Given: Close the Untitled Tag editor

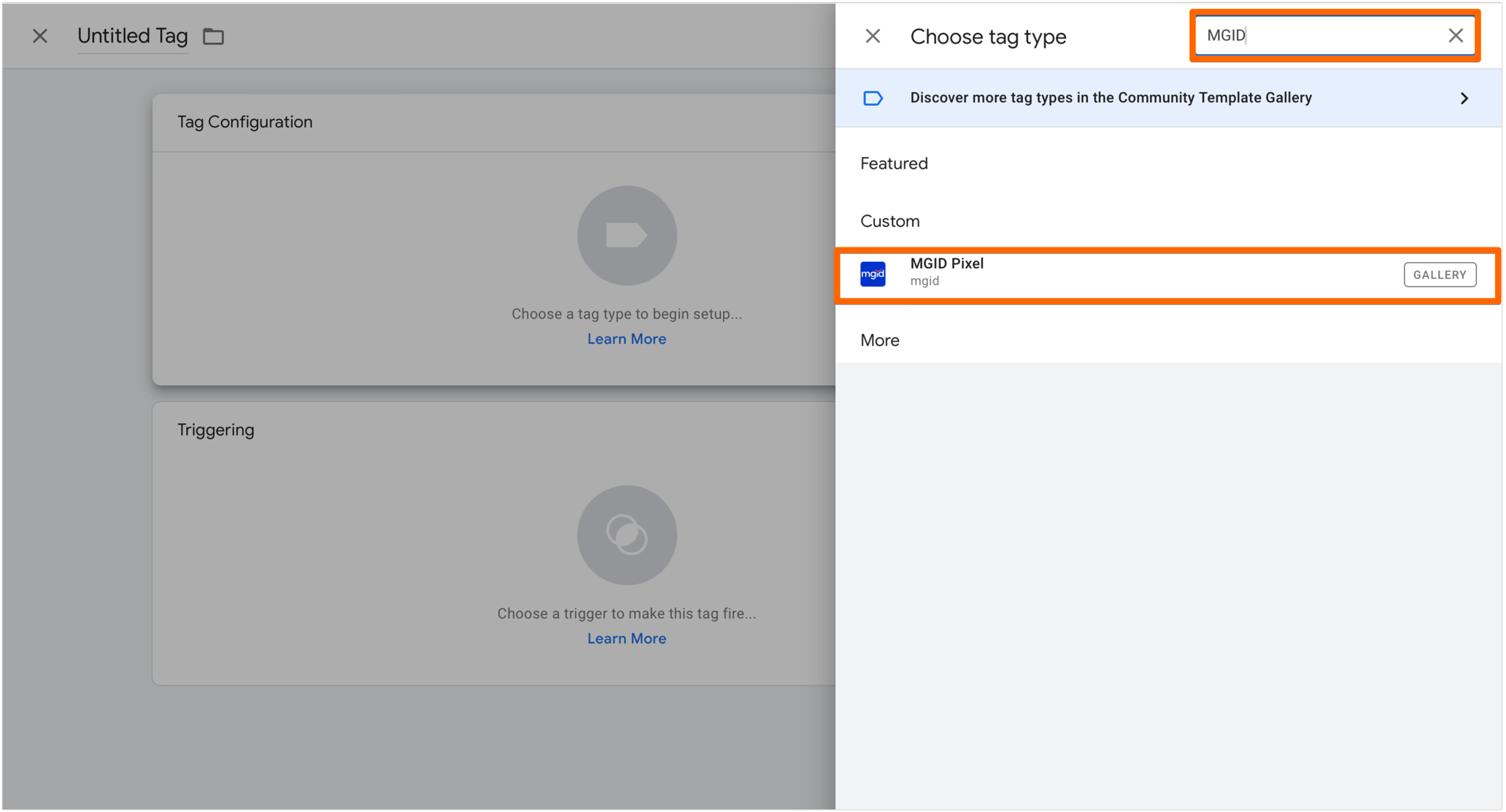Looking at the screenshot, I should (40, 36).
